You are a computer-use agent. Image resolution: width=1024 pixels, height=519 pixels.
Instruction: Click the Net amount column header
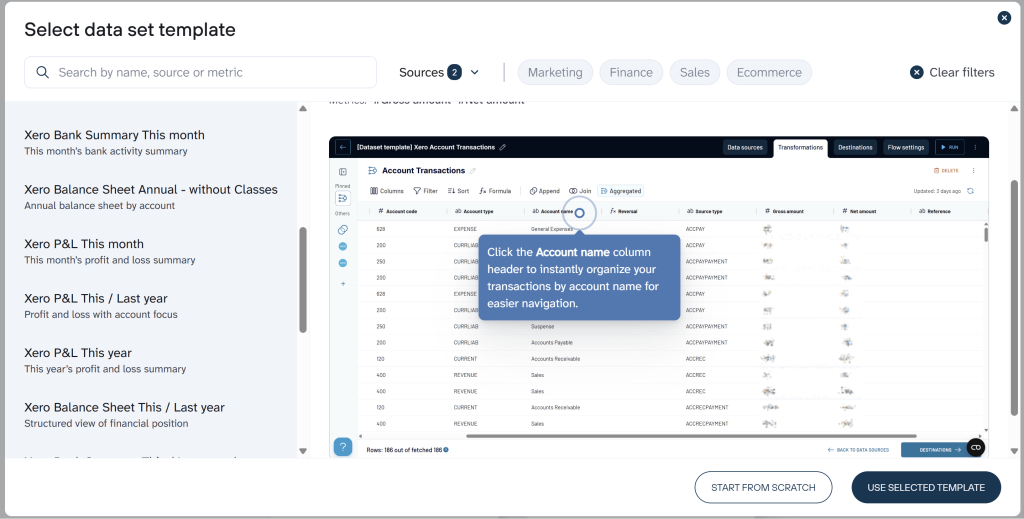[x=859, y=212]
